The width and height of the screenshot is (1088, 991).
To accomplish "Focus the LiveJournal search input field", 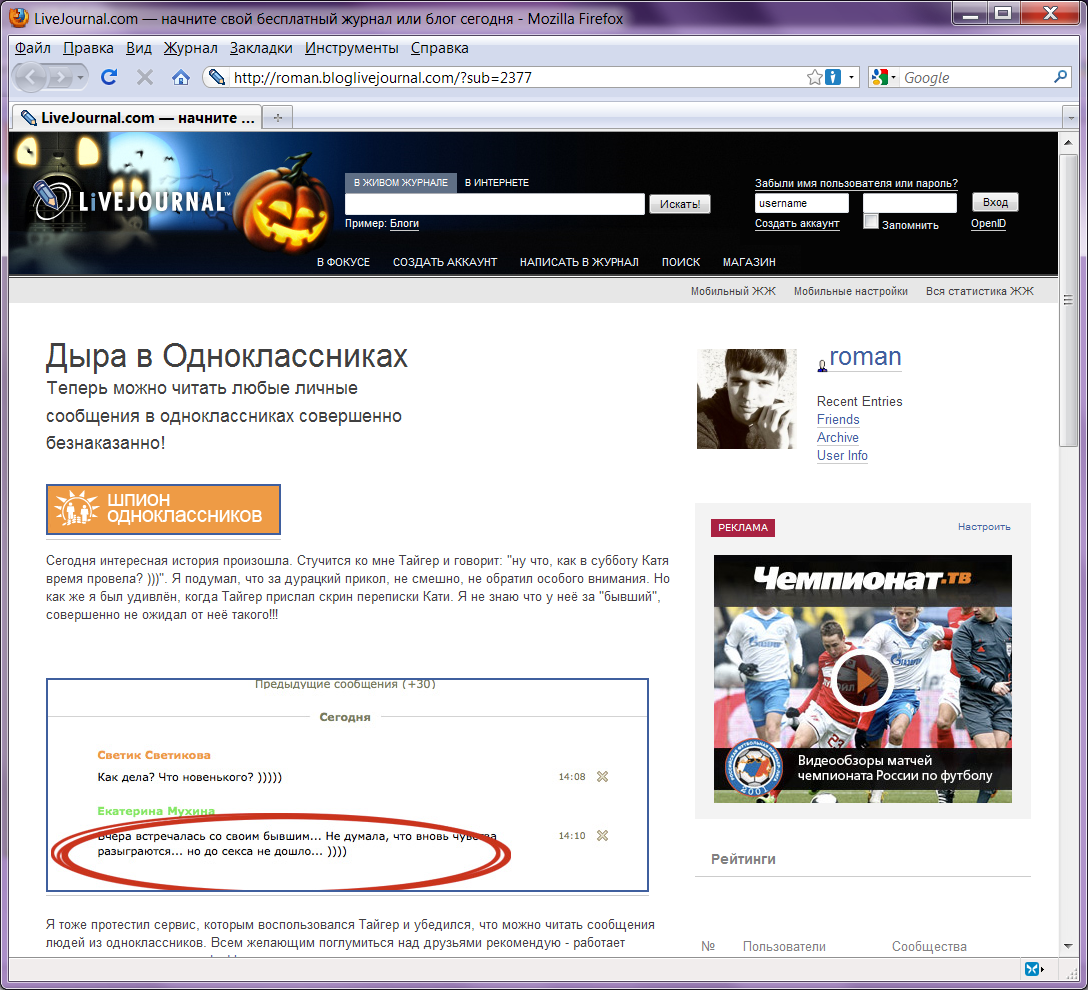I will (x=495, y=204).
